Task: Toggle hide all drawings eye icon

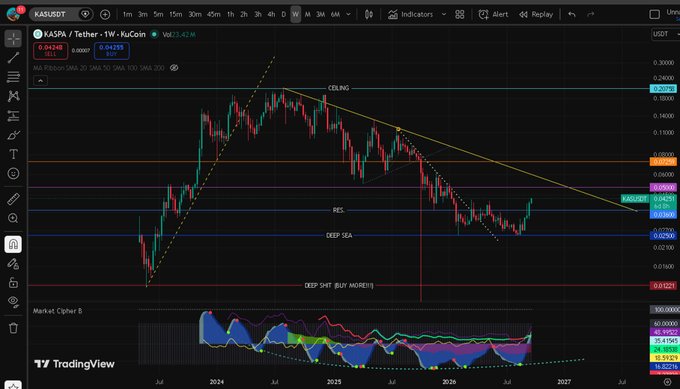Action: point(13,302)
